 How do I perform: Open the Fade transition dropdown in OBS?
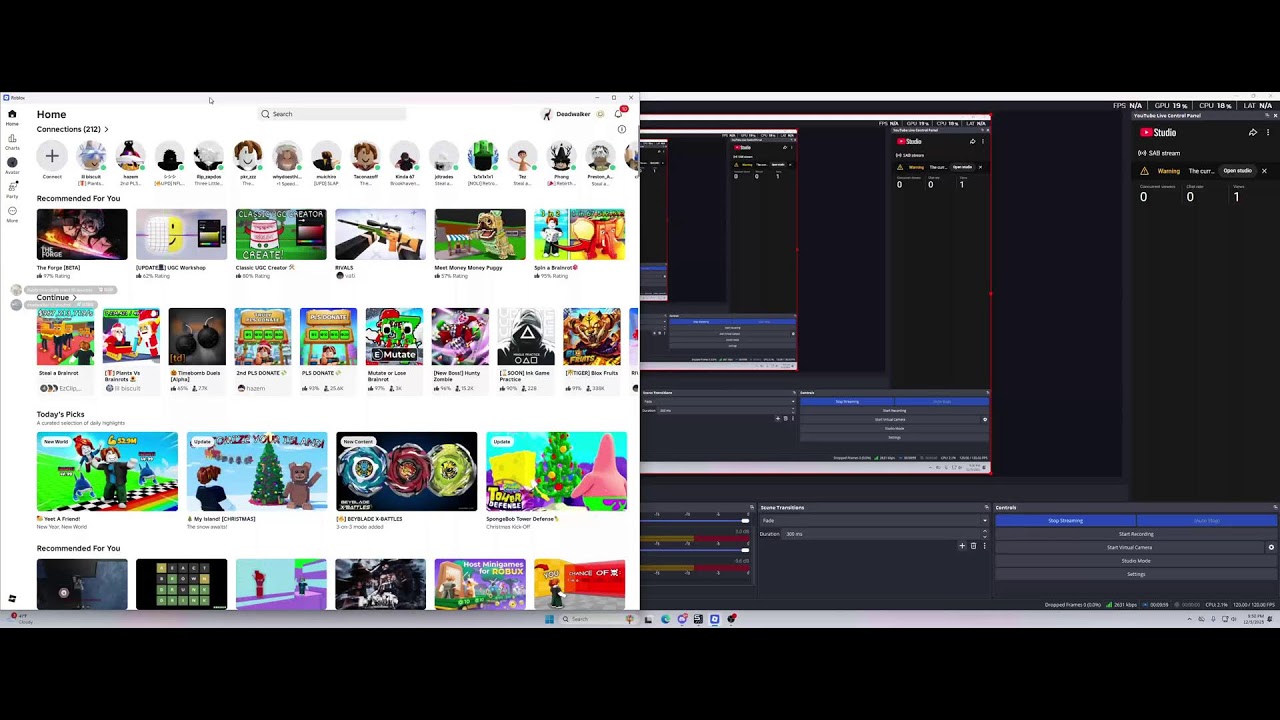point(874,520)
